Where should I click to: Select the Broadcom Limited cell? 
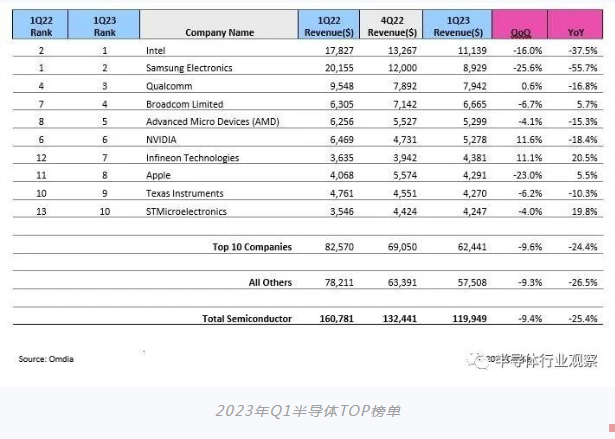(185, 104)
